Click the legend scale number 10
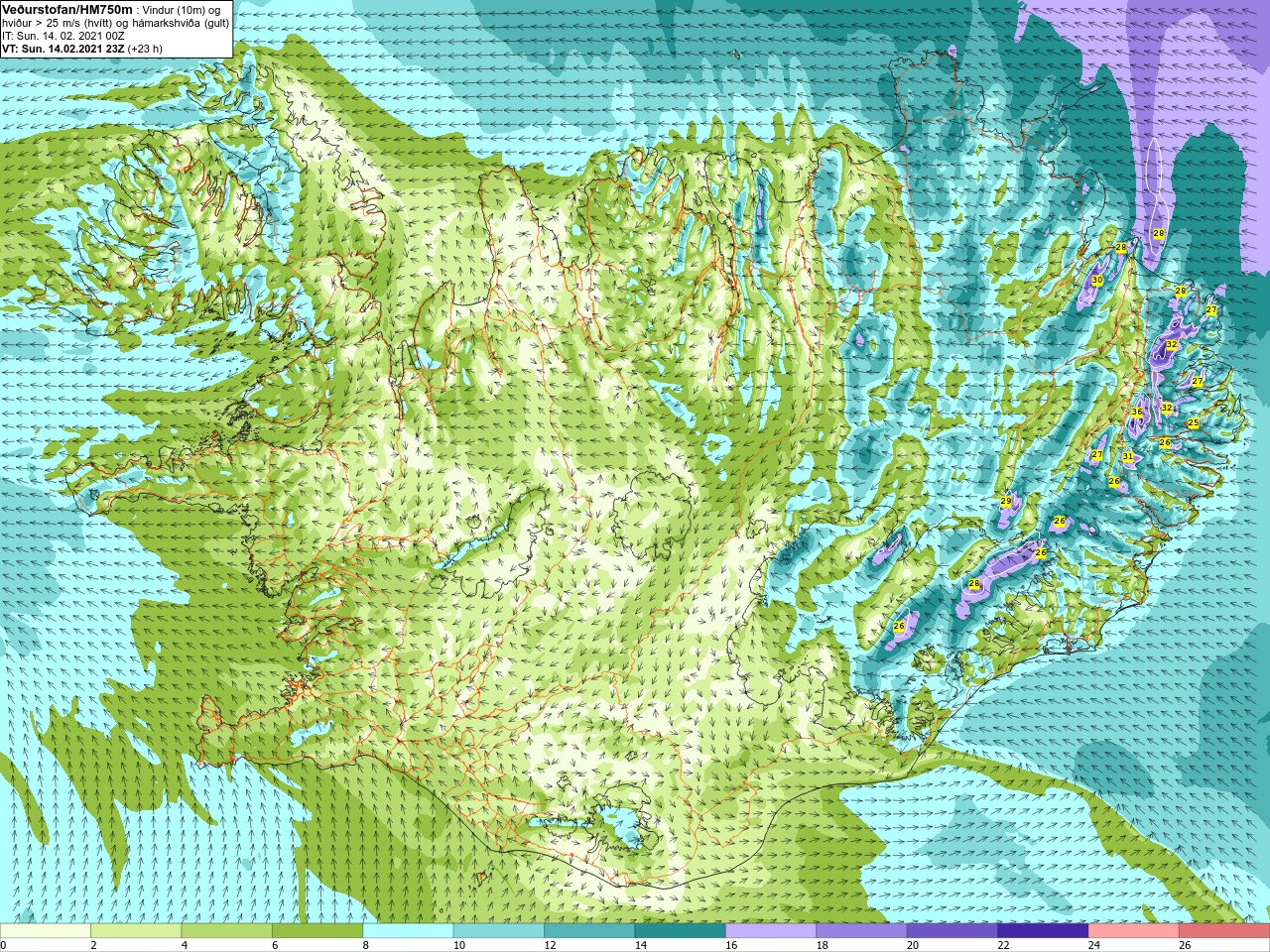1270x952 pixels. click(457, 945)
